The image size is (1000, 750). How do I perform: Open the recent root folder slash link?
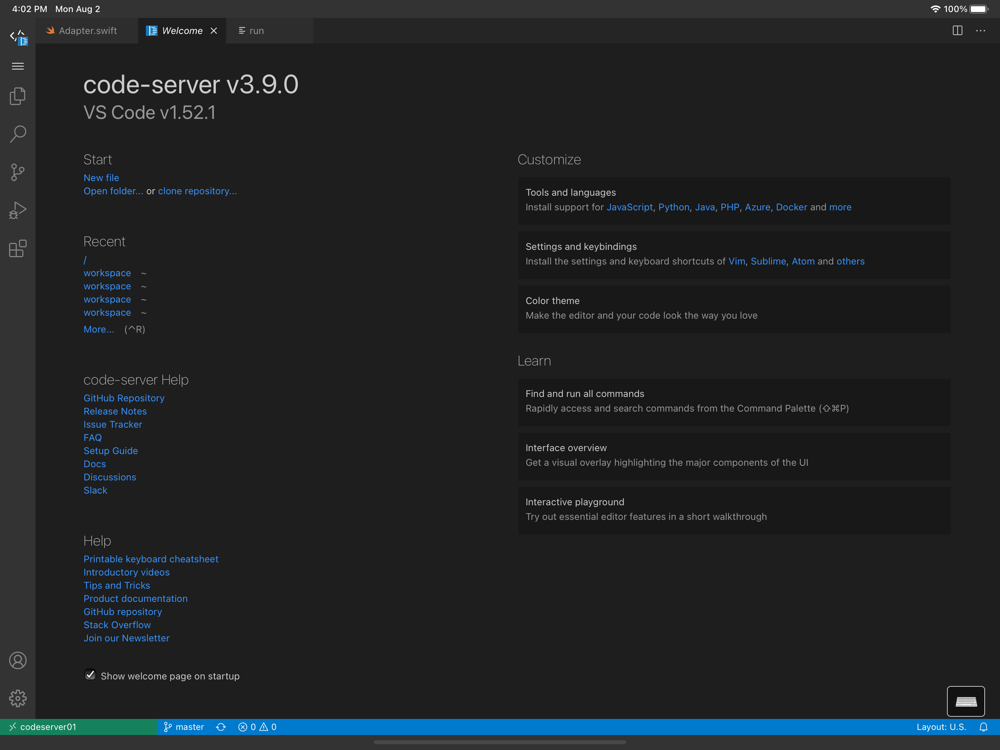coord(85,260)
